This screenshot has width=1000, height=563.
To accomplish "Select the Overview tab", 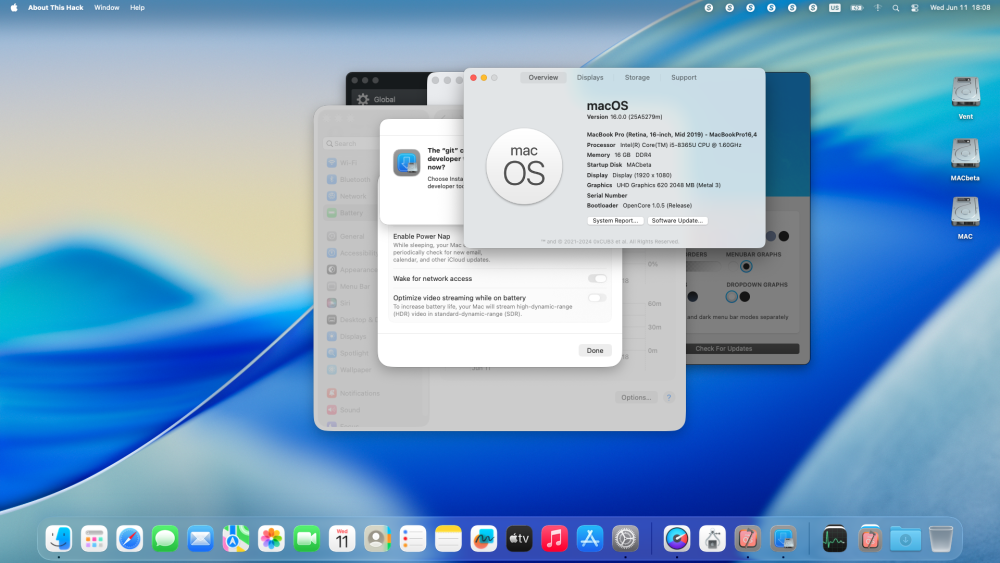I will click(x=543, y=77).
